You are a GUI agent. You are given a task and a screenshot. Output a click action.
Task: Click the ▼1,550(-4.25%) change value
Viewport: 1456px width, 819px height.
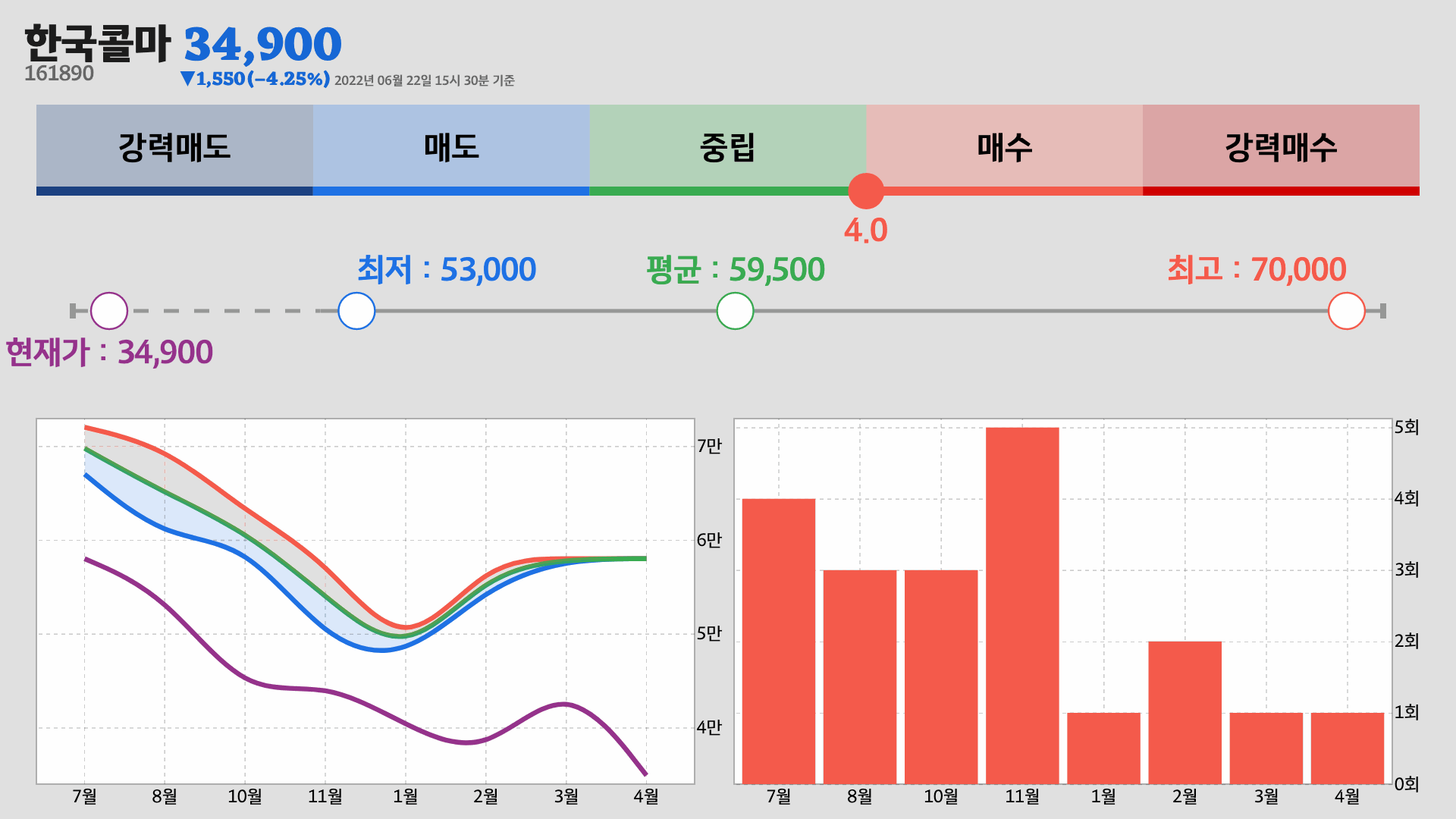[255, 79]
